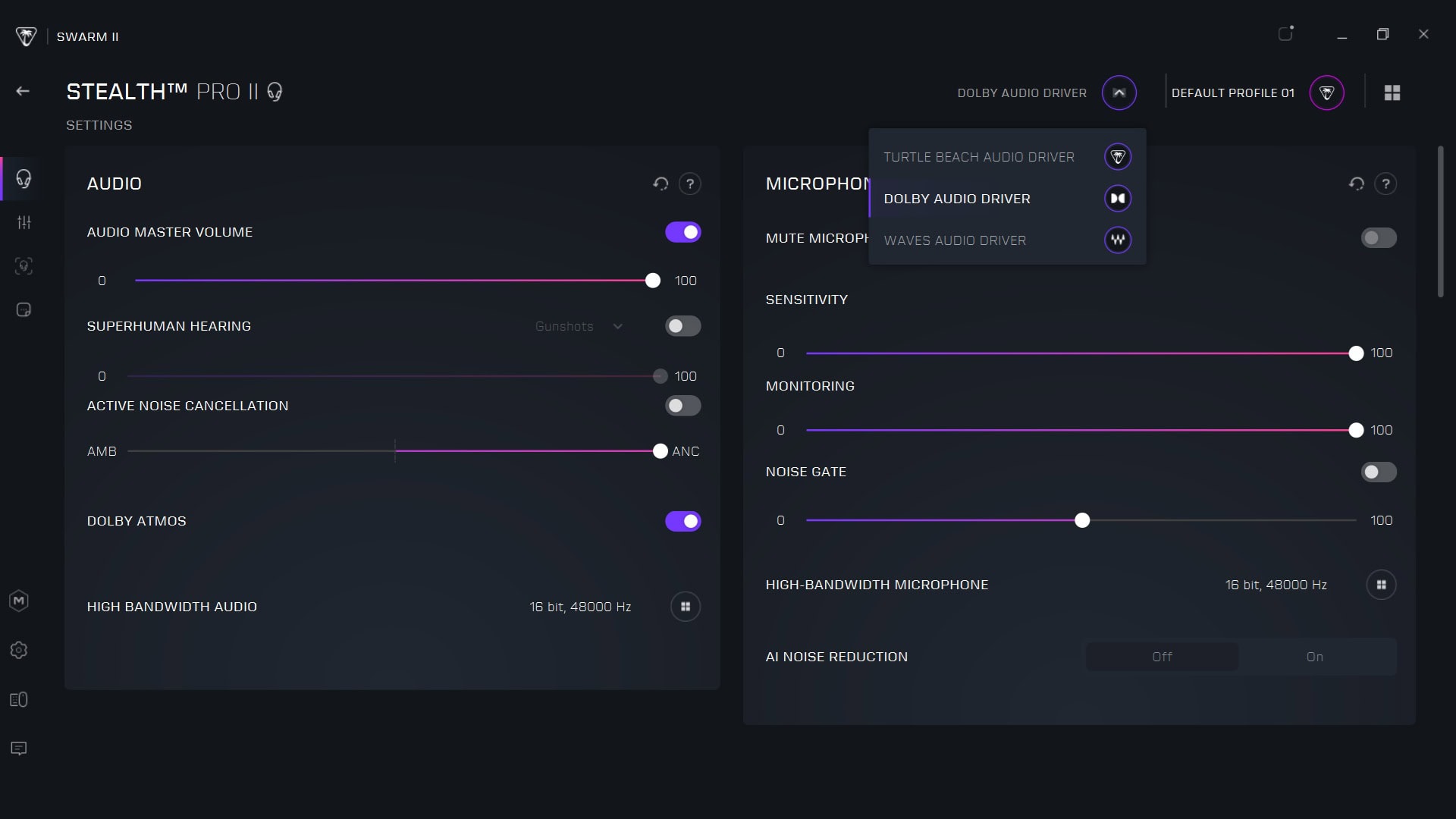Open the rounded-square sidebar icon below spatial audio

point(24,310)
